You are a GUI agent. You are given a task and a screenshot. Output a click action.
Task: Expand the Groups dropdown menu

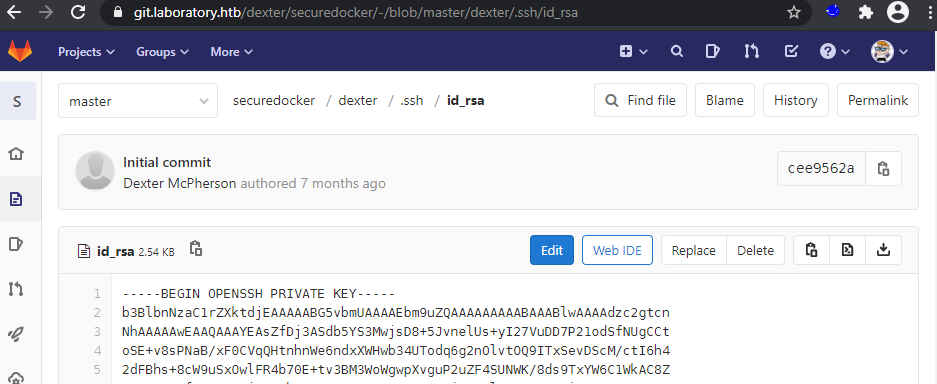pyautogui.click(x=163, y=52)
